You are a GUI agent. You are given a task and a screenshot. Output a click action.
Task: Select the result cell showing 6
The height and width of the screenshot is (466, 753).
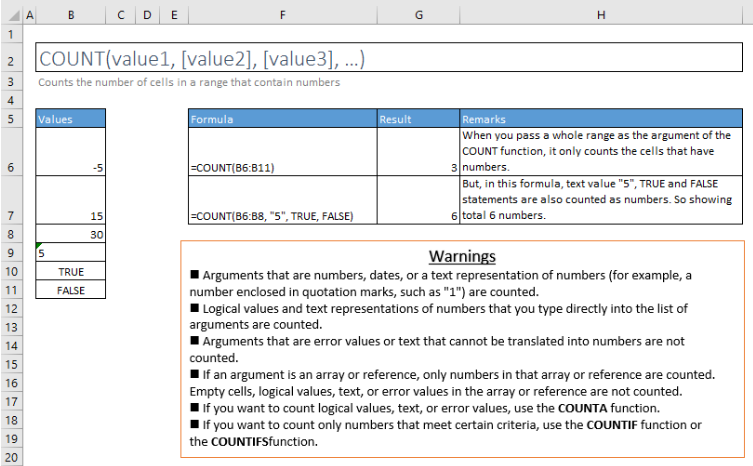pyautogui.click(x=418, y=200)
